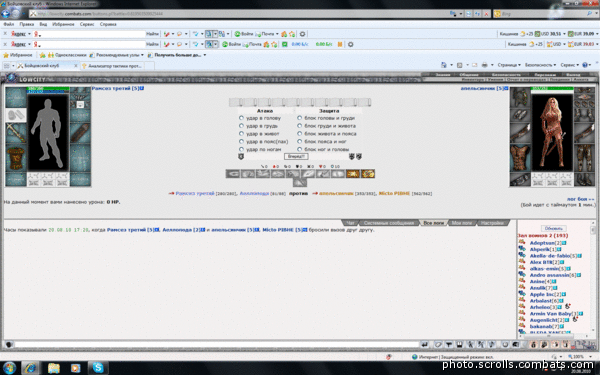Select attack 'удар в грудь' radio button
This screenshot has width=600, height=375.
(x=241, y=126)
